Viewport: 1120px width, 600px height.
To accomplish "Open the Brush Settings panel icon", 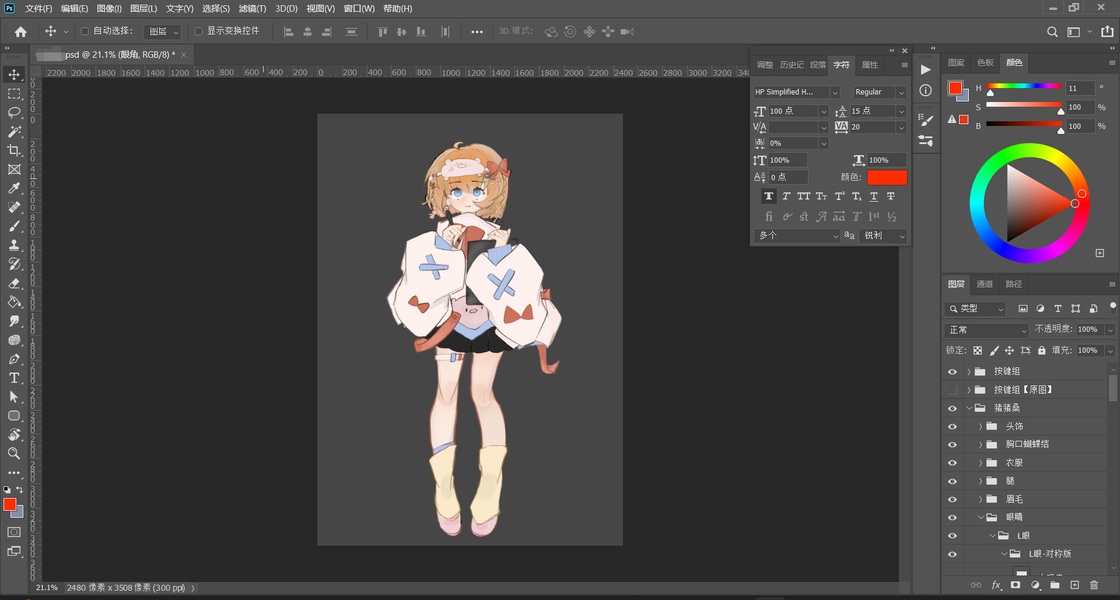I will click(x=926, y=120).
